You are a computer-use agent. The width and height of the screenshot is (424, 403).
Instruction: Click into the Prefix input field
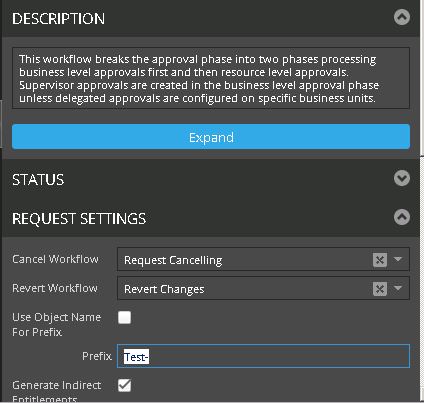point(263,356)
